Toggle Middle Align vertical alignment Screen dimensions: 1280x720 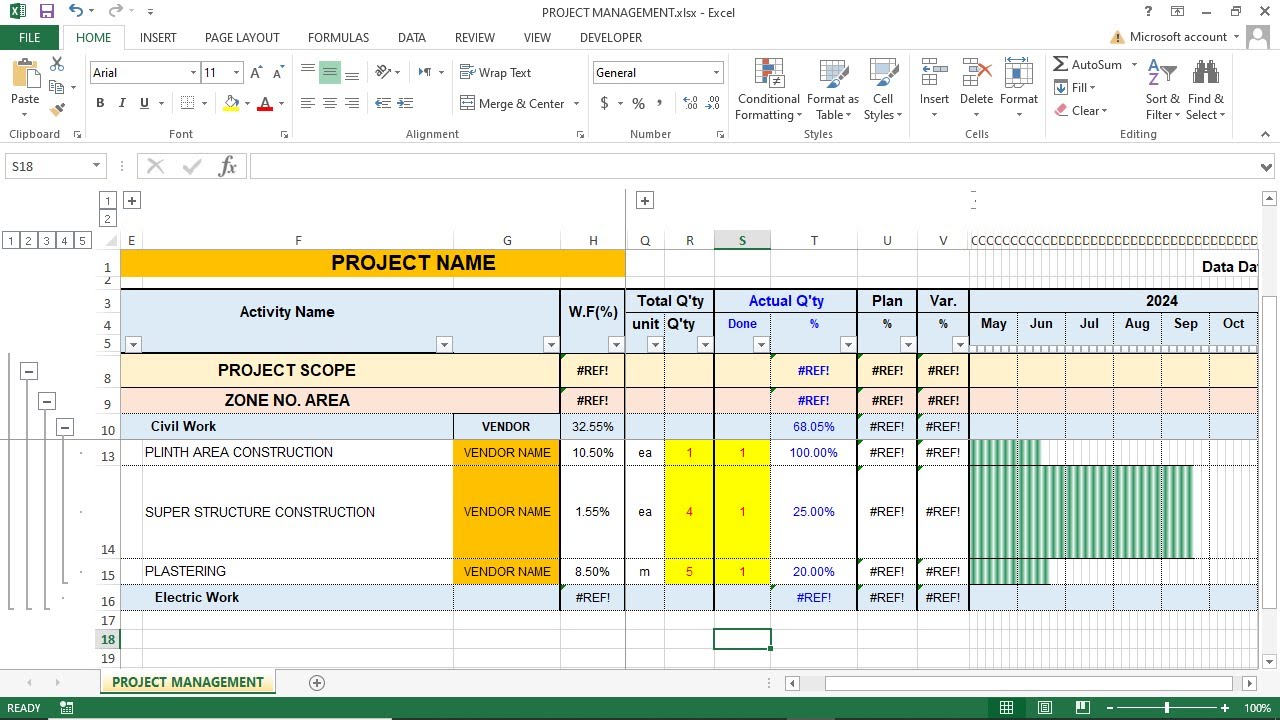tap(330, 73)
